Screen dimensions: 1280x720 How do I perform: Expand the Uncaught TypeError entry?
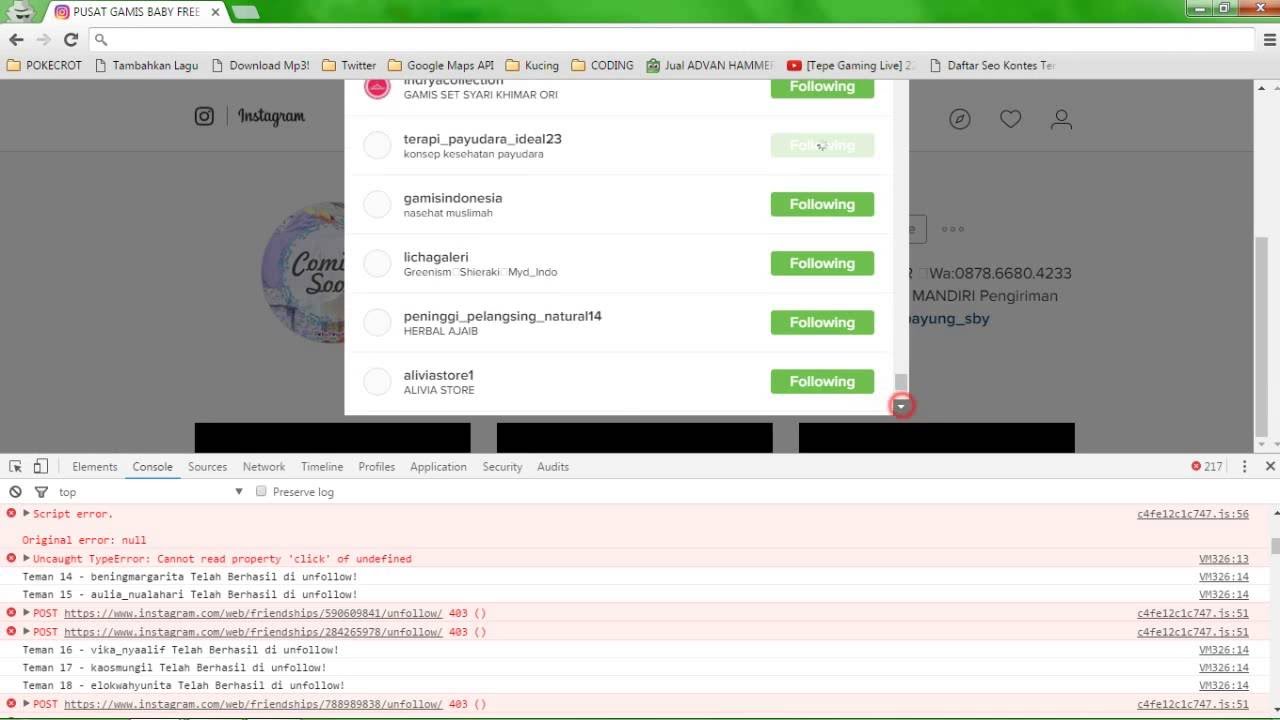pos(27,558)
